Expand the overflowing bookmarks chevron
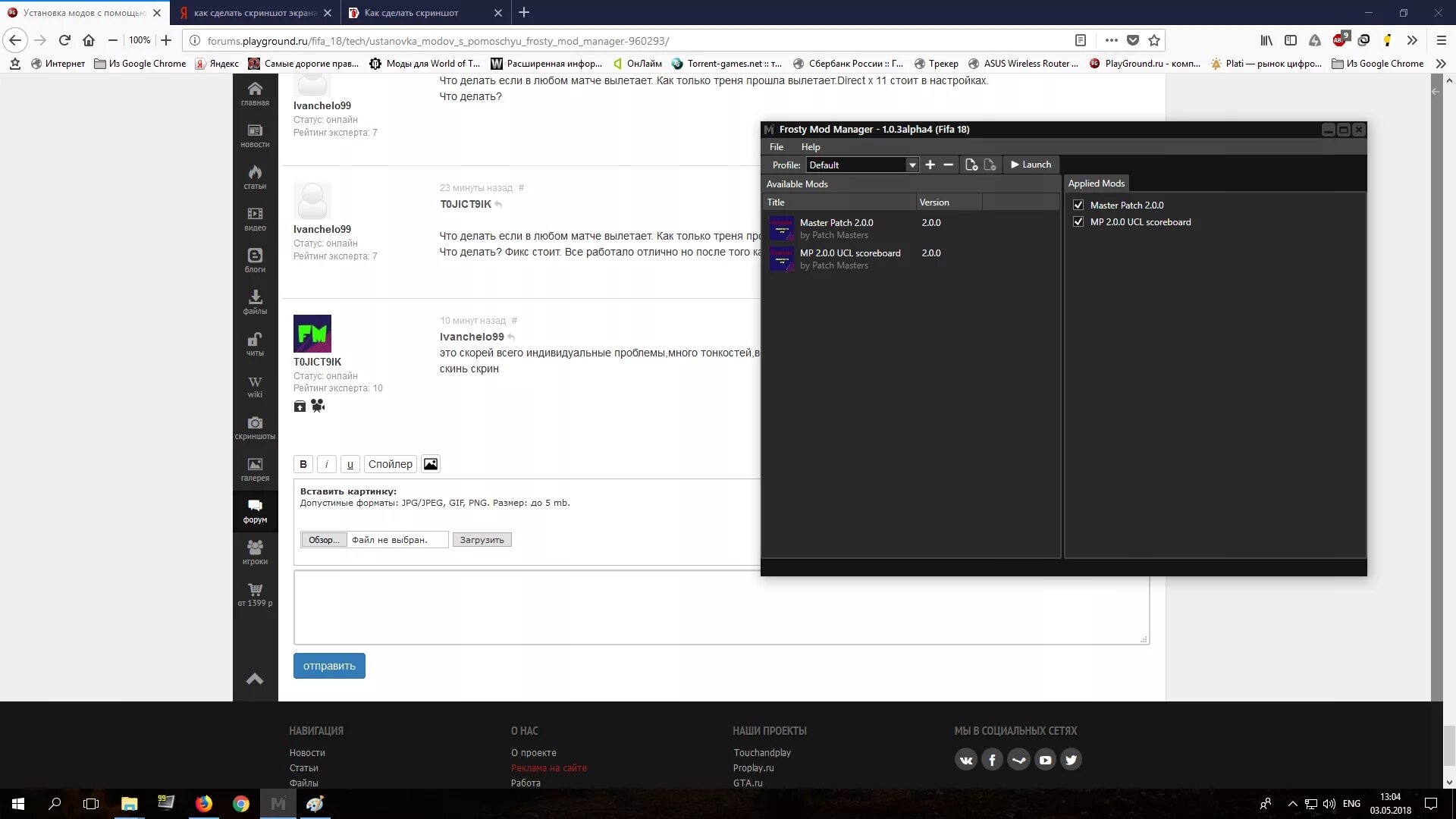This screenshot has width=1456, height=819. click(1441, 64)
